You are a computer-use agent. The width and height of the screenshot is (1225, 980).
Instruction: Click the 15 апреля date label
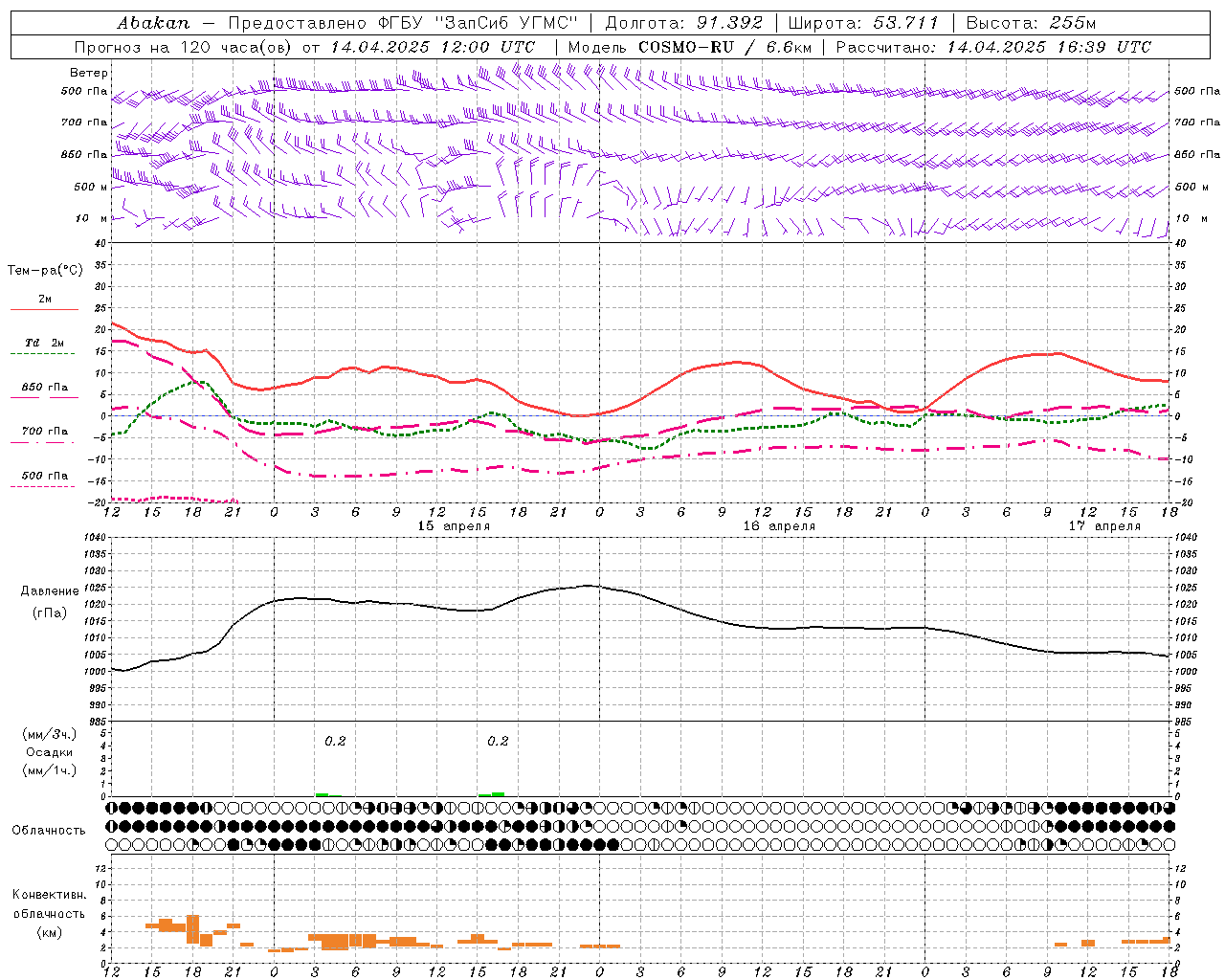tap(454, 525)
